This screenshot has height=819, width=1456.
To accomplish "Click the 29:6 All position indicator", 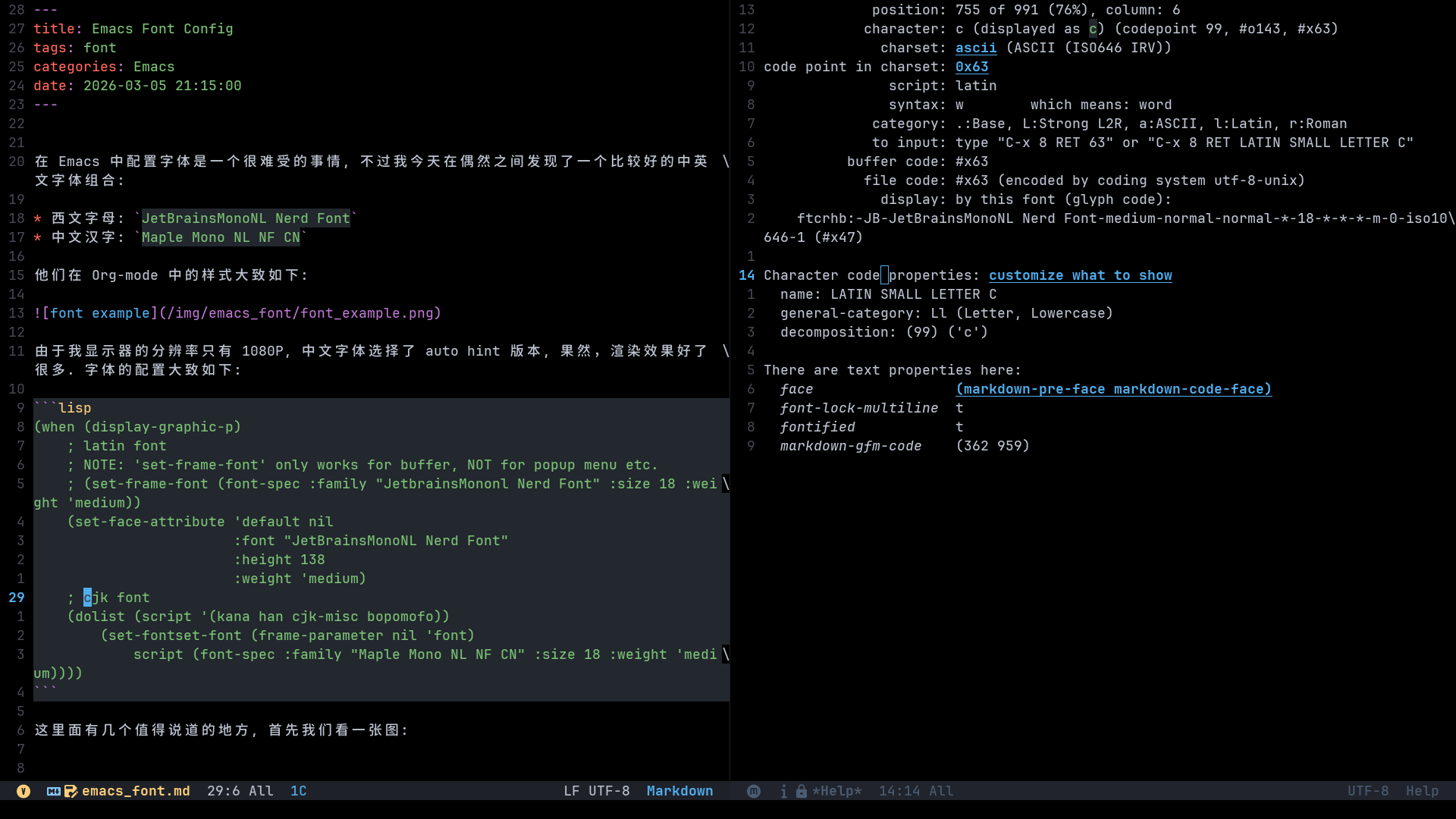I will click(x=240, y=791).
